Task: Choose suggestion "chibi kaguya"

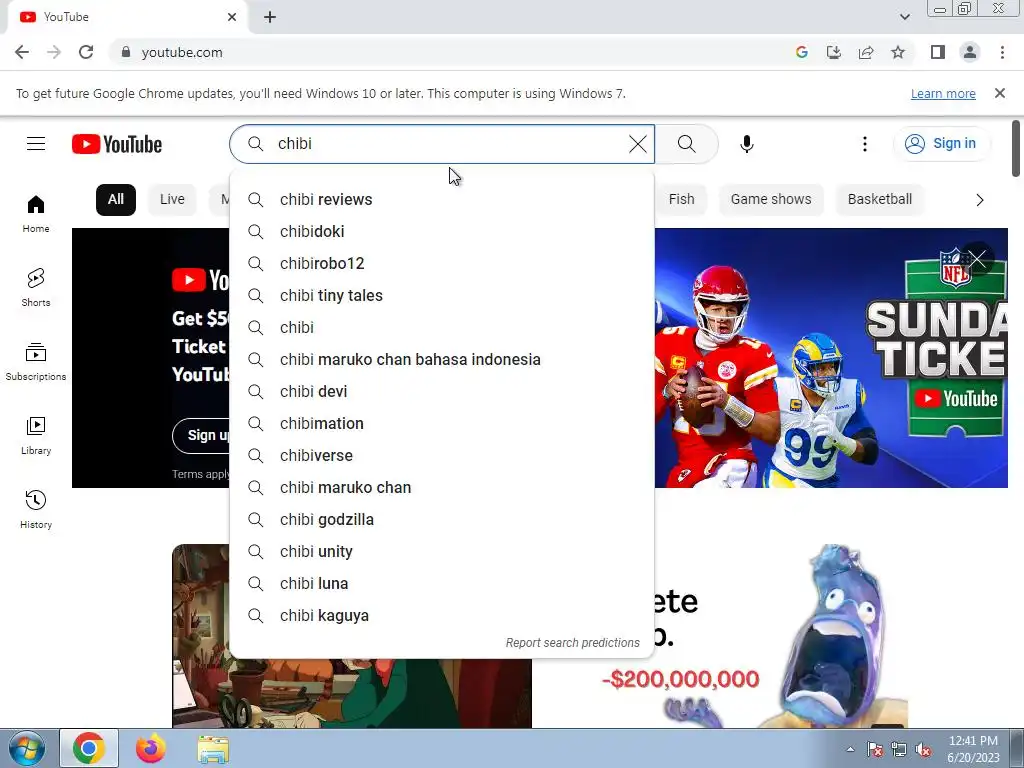Action: [442, 615]
